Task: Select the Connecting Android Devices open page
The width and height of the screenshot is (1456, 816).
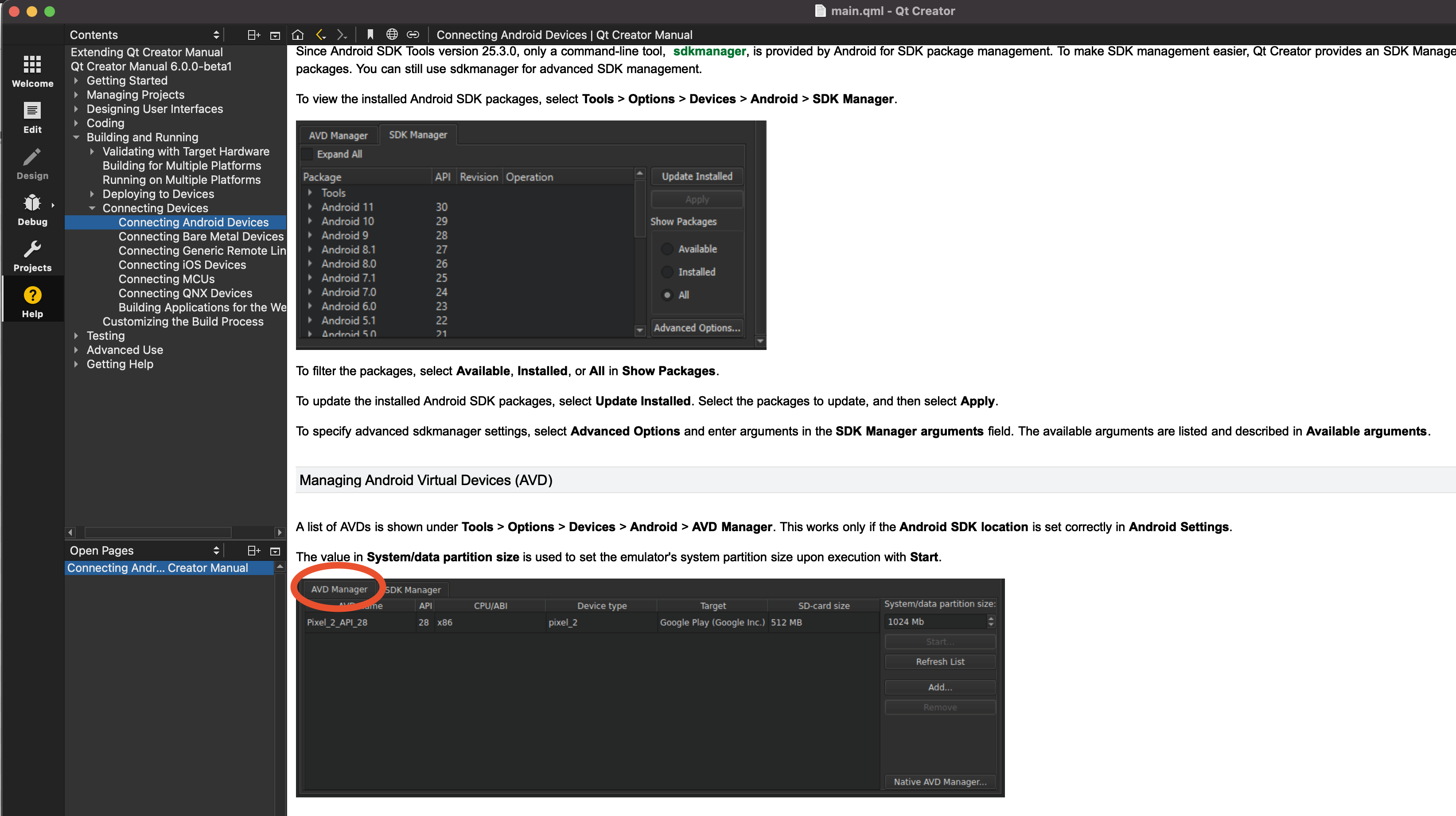Action: coord(158,567)
